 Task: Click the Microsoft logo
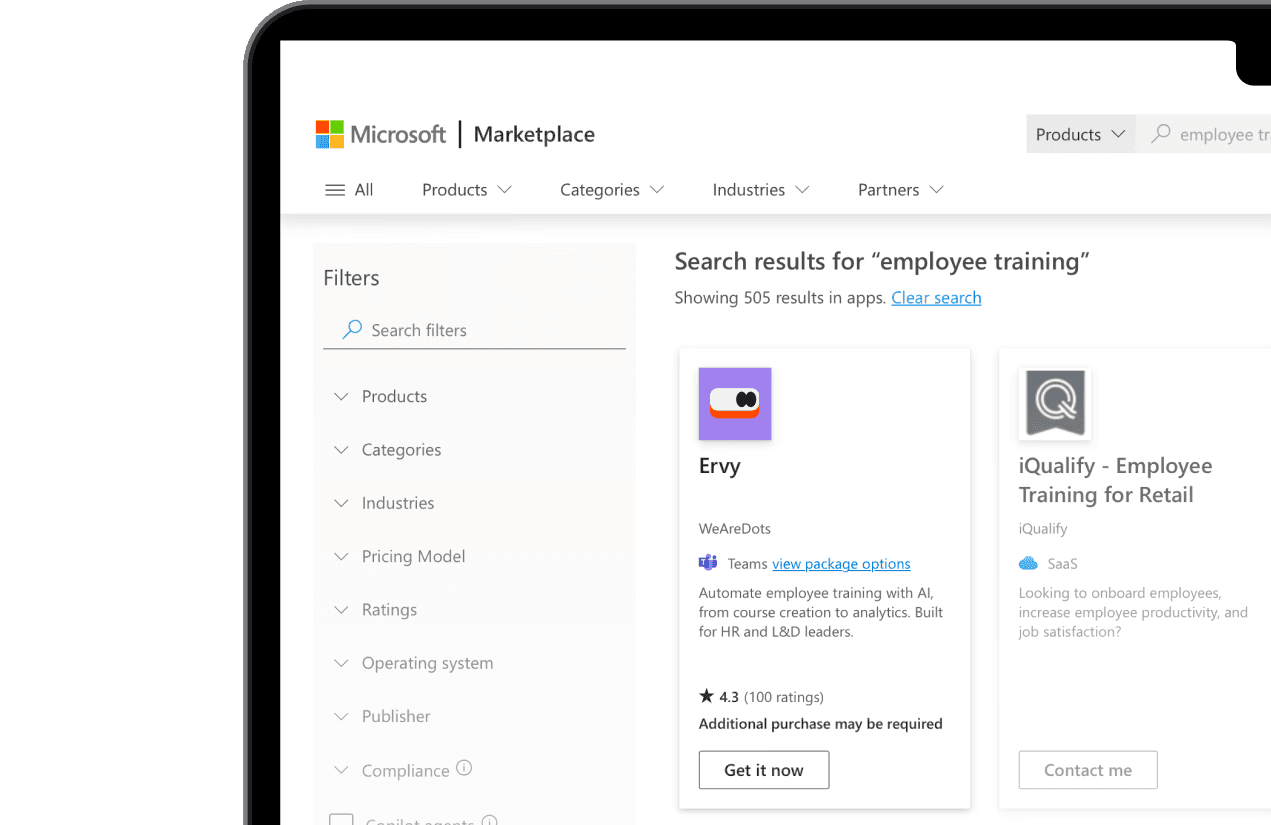pos(381,134)
